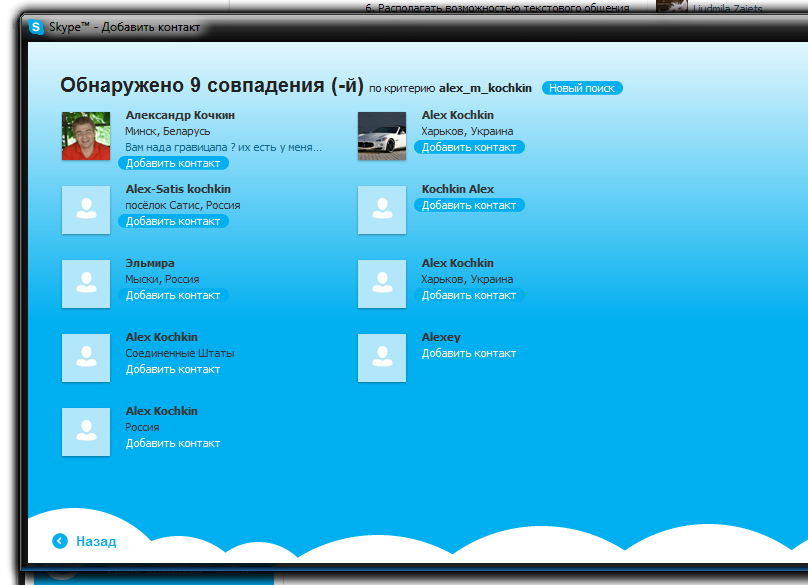Add Alex Kochkin from Соединенные Штаты as contact
This screenshot has height=585, width=808.
pos(173,370)
